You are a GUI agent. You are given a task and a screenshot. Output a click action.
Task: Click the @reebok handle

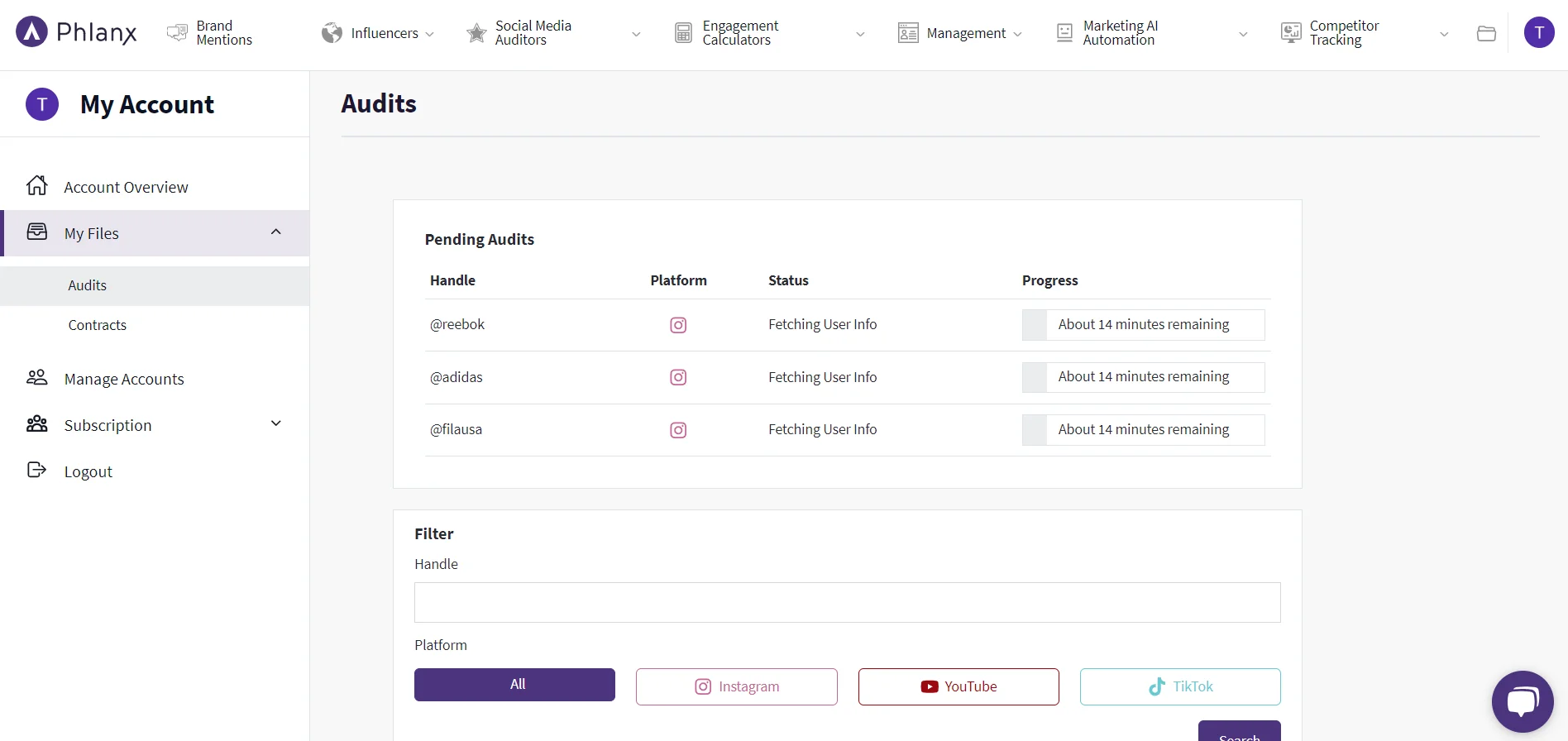click(x=457, y=324)
